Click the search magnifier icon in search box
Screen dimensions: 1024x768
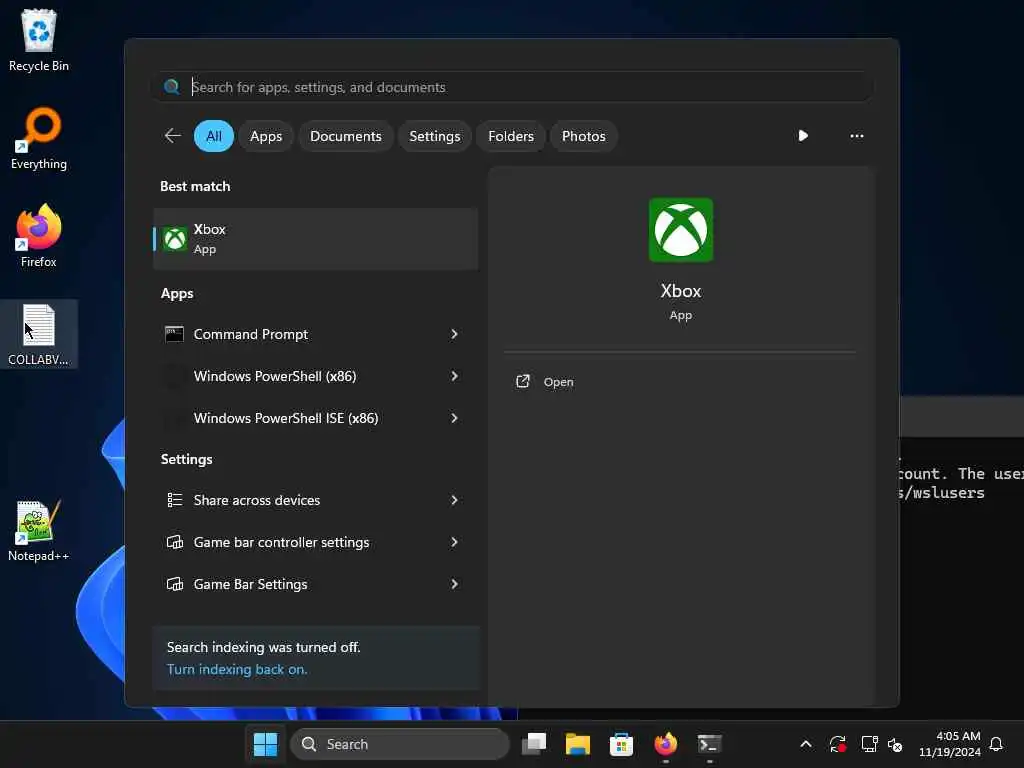172,87
